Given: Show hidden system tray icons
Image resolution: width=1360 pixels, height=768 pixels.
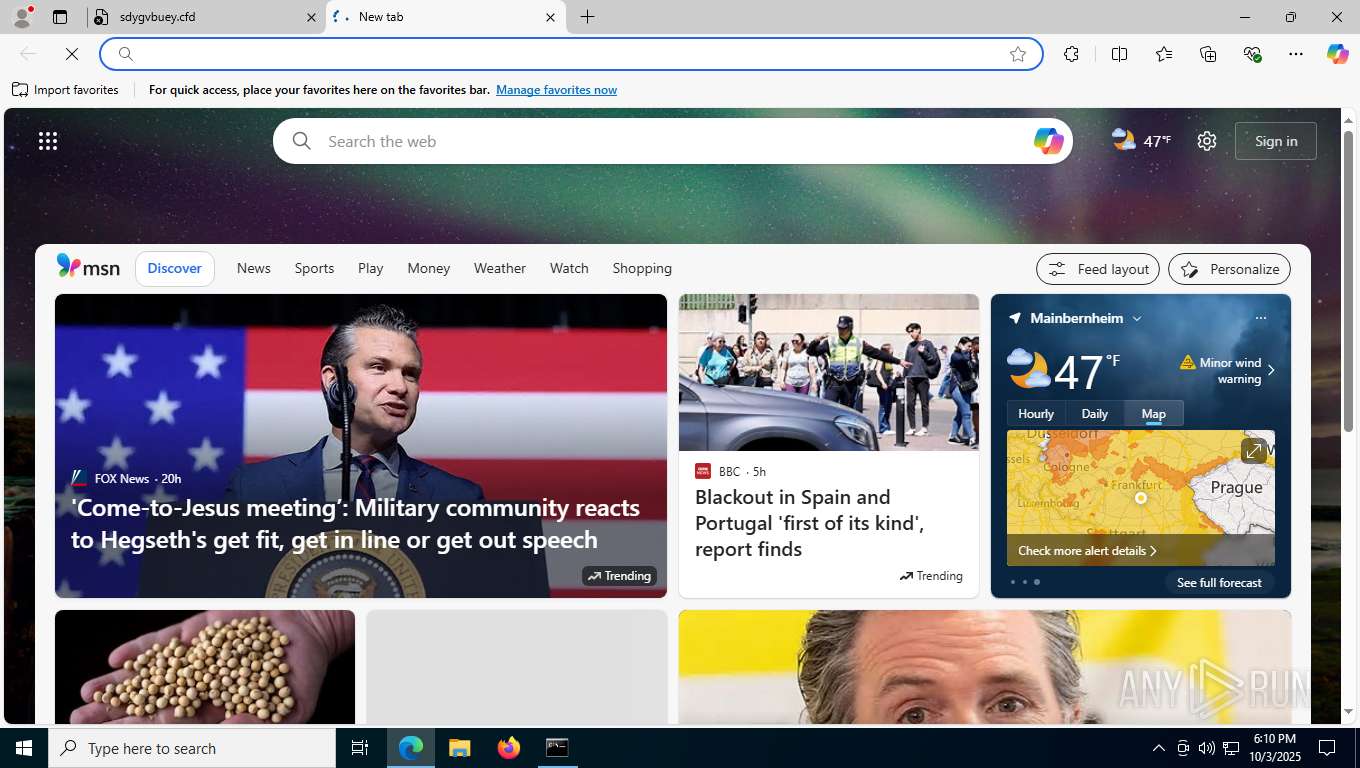Looking at the screenshot, I should point(1158,748).
